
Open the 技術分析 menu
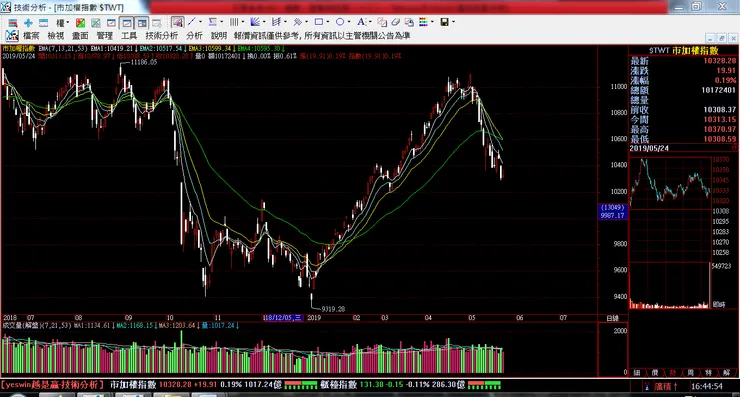162,35
